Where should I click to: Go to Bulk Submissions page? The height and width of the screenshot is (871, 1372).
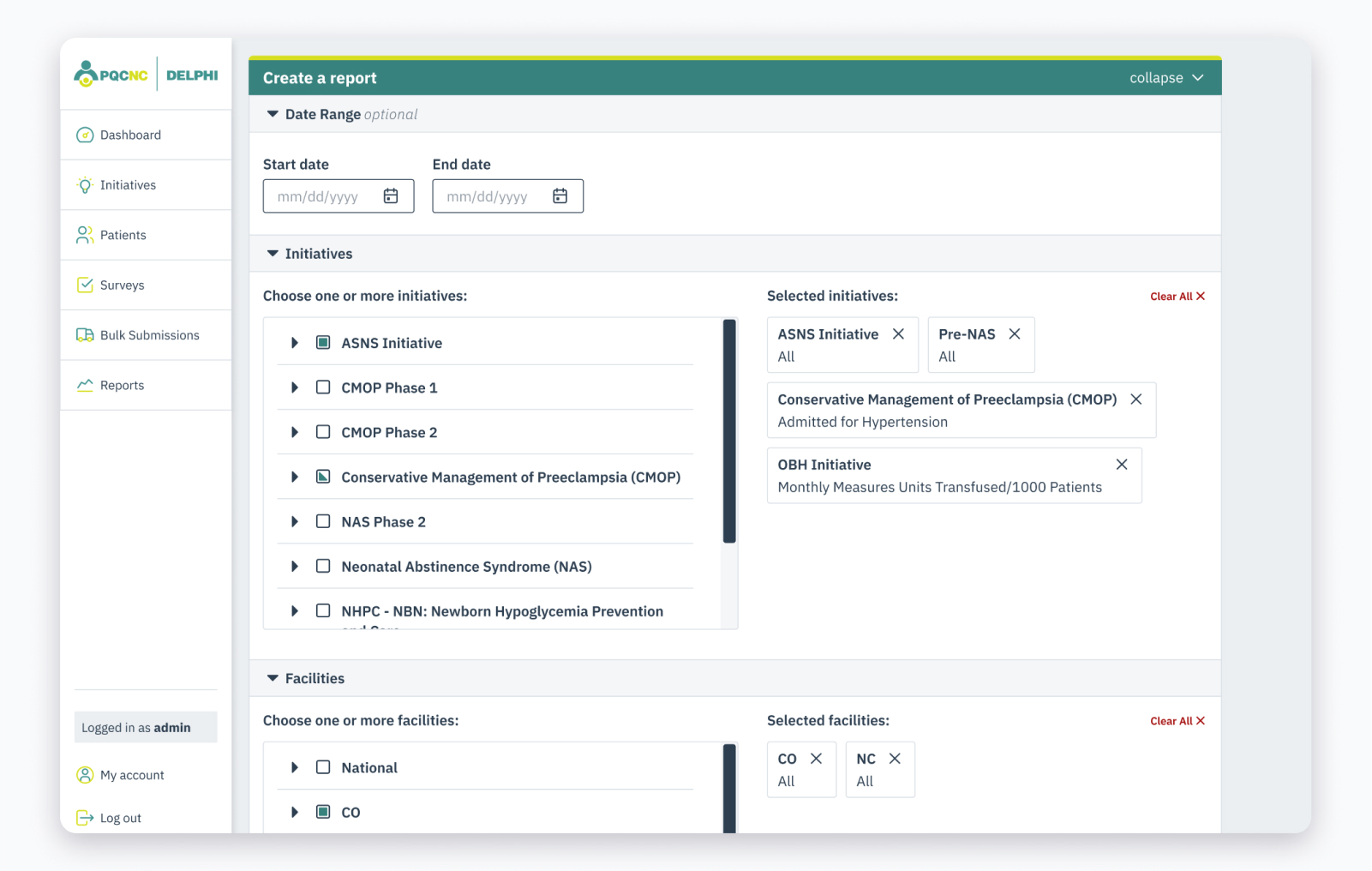tap(149, 335)
